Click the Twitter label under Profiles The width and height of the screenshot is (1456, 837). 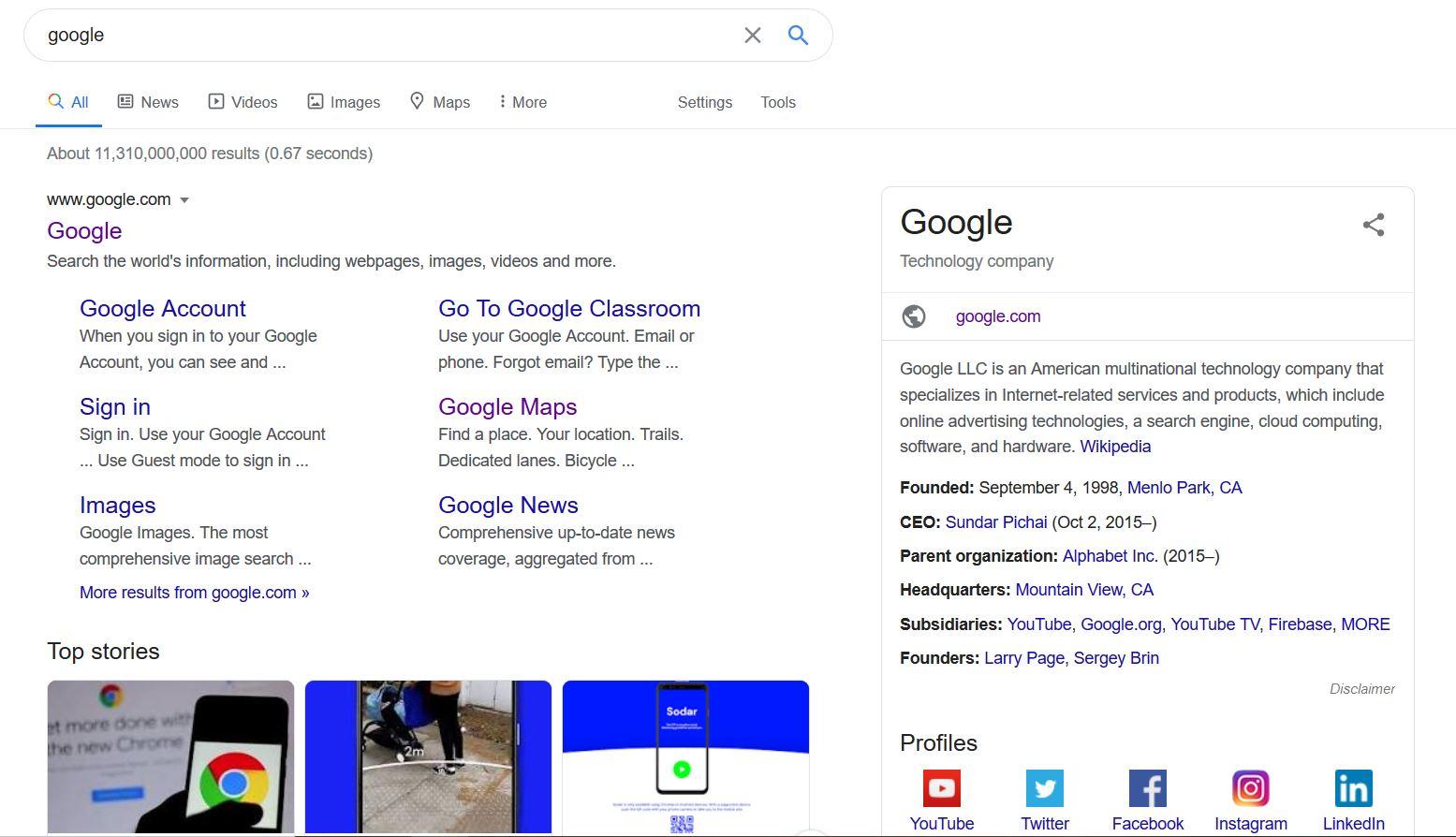pyautogui.click(x=1045, y=824)
